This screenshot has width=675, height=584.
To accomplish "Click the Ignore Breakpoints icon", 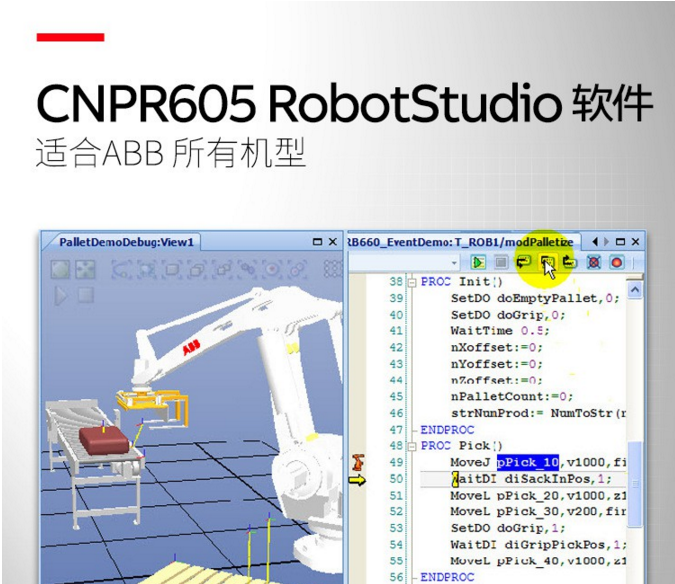I will [x=594, y=262].
